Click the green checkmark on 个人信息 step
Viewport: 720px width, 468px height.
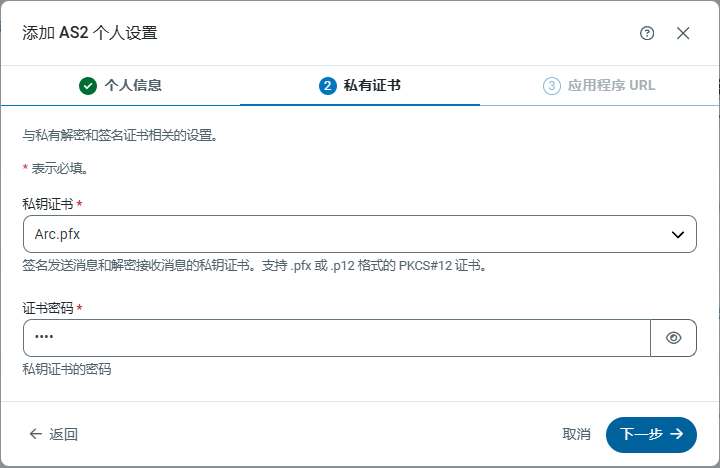88,86
